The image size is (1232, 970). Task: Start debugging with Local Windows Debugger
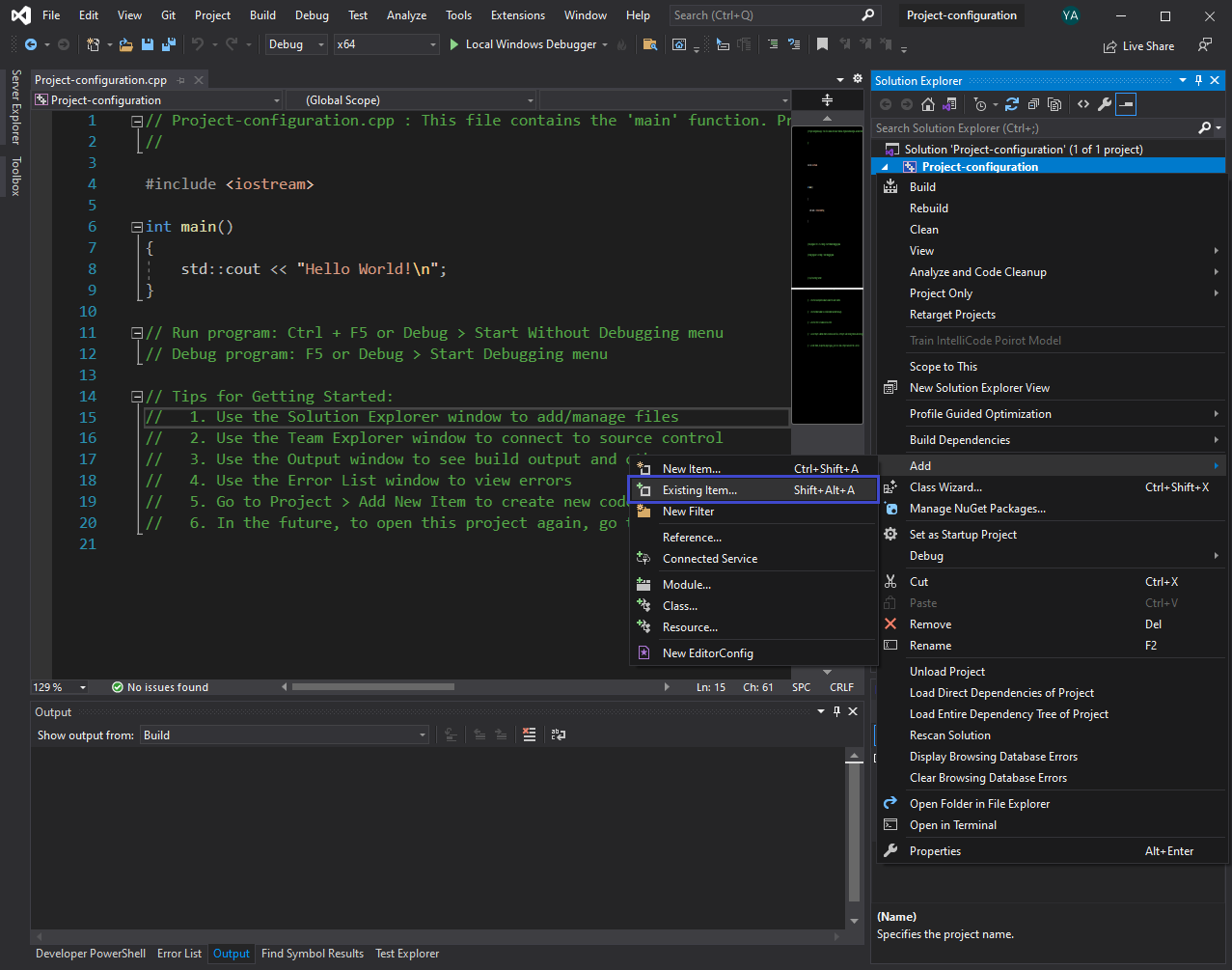526,43
